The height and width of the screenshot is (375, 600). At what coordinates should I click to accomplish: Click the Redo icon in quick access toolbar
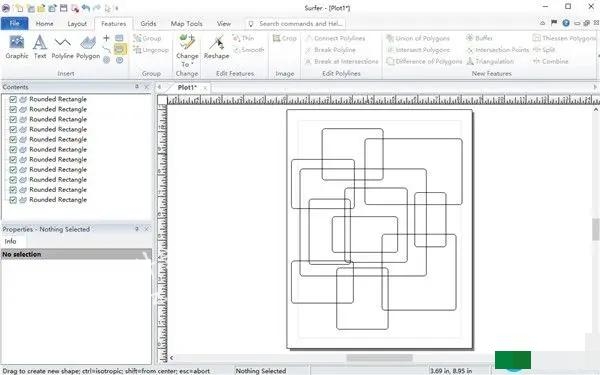(97, 8)
